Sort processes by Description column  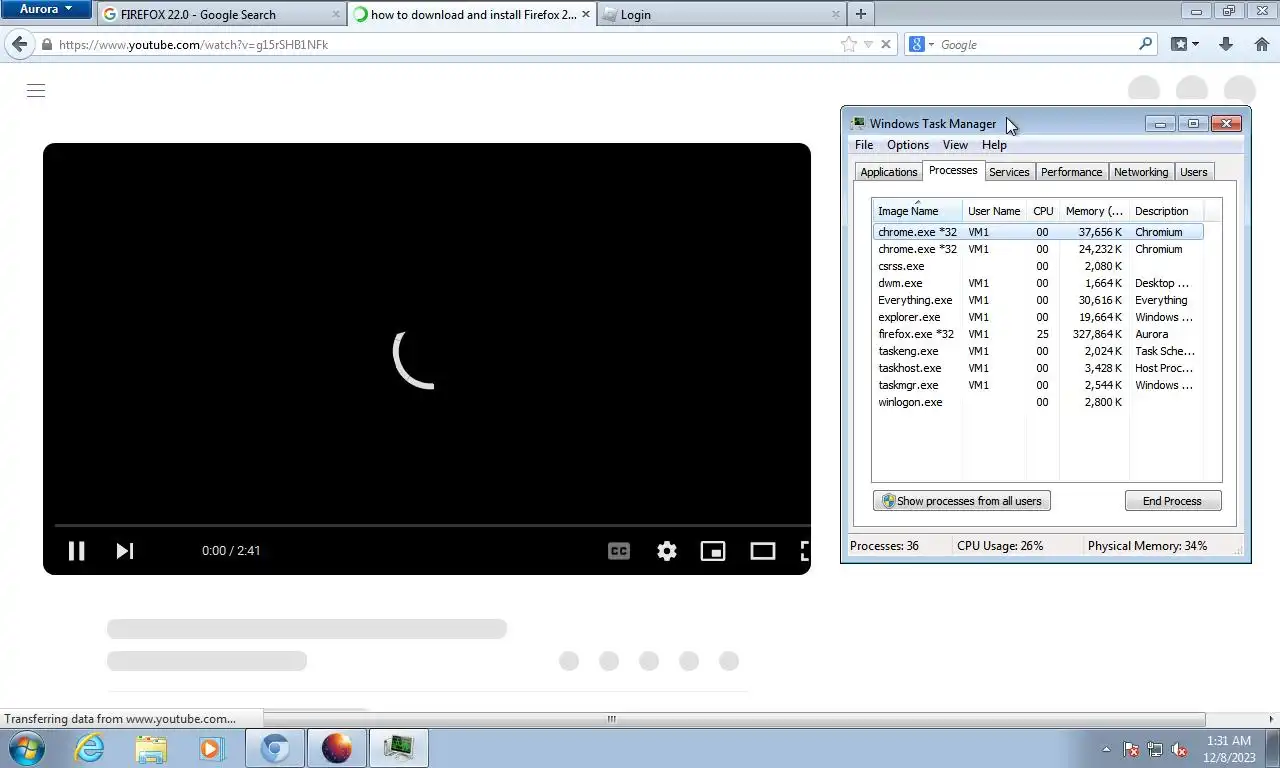point(1166,211)
